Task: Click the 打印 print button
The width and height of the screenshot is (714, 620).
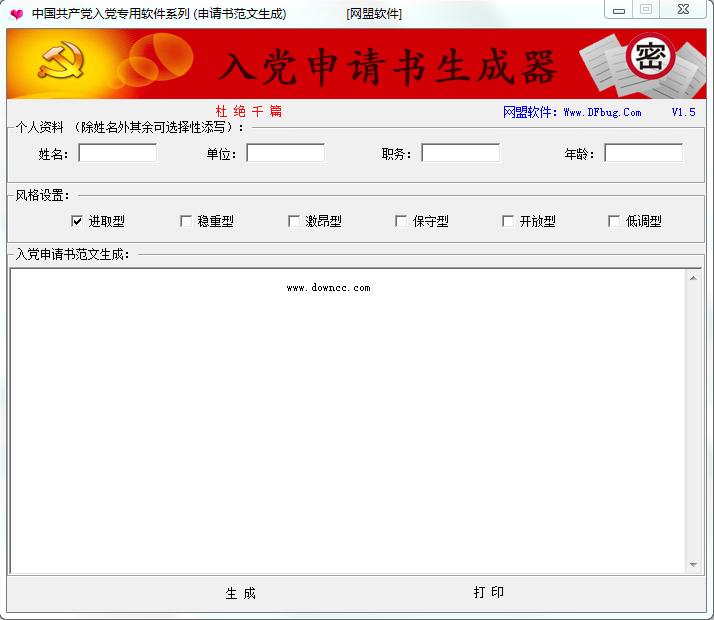Action: (x=488, y=592)
